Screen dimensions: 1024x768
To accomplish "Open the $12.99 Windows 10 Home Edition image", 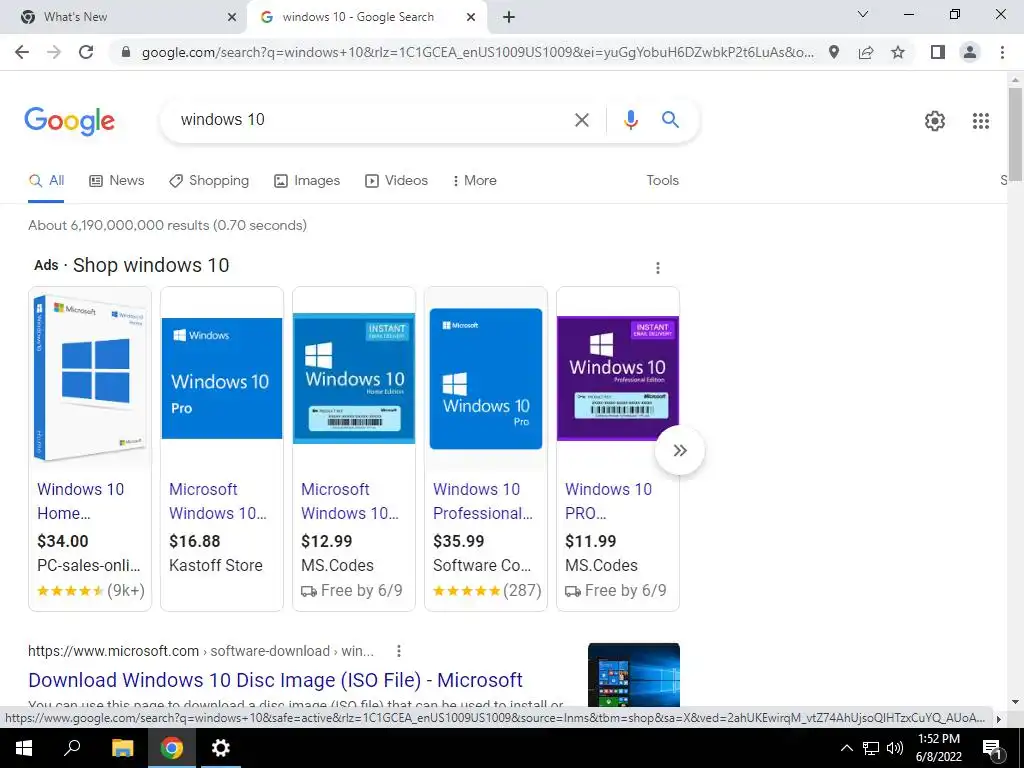I will click(354, 378).
